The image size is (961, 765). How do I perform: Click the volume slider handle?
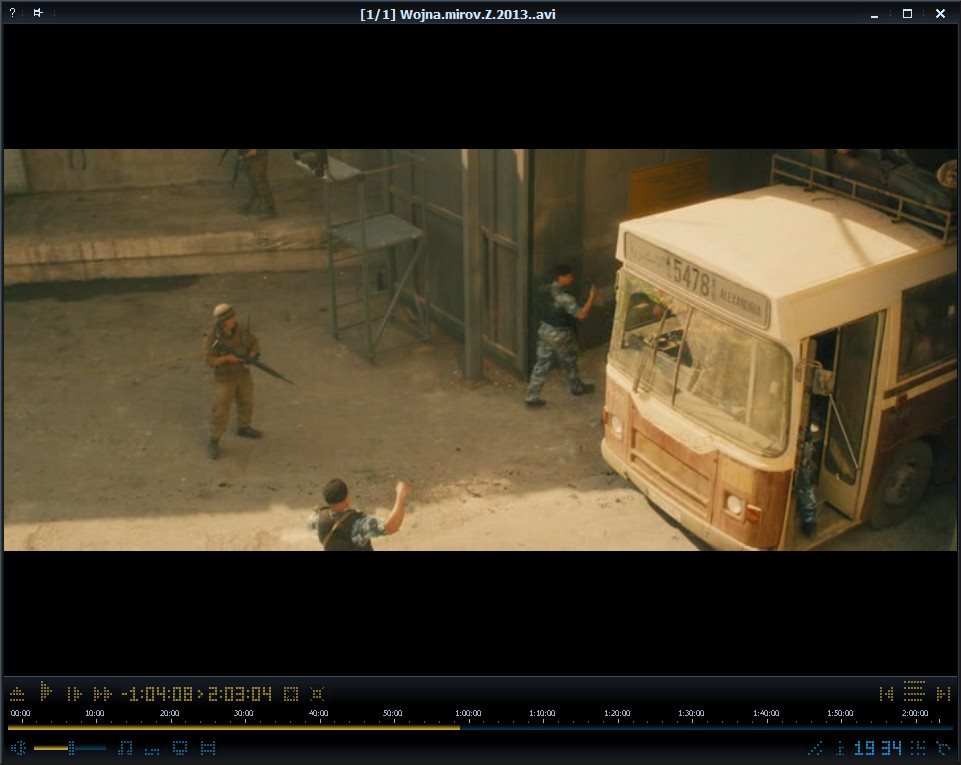pyautogui.click(x=71, y=748)
